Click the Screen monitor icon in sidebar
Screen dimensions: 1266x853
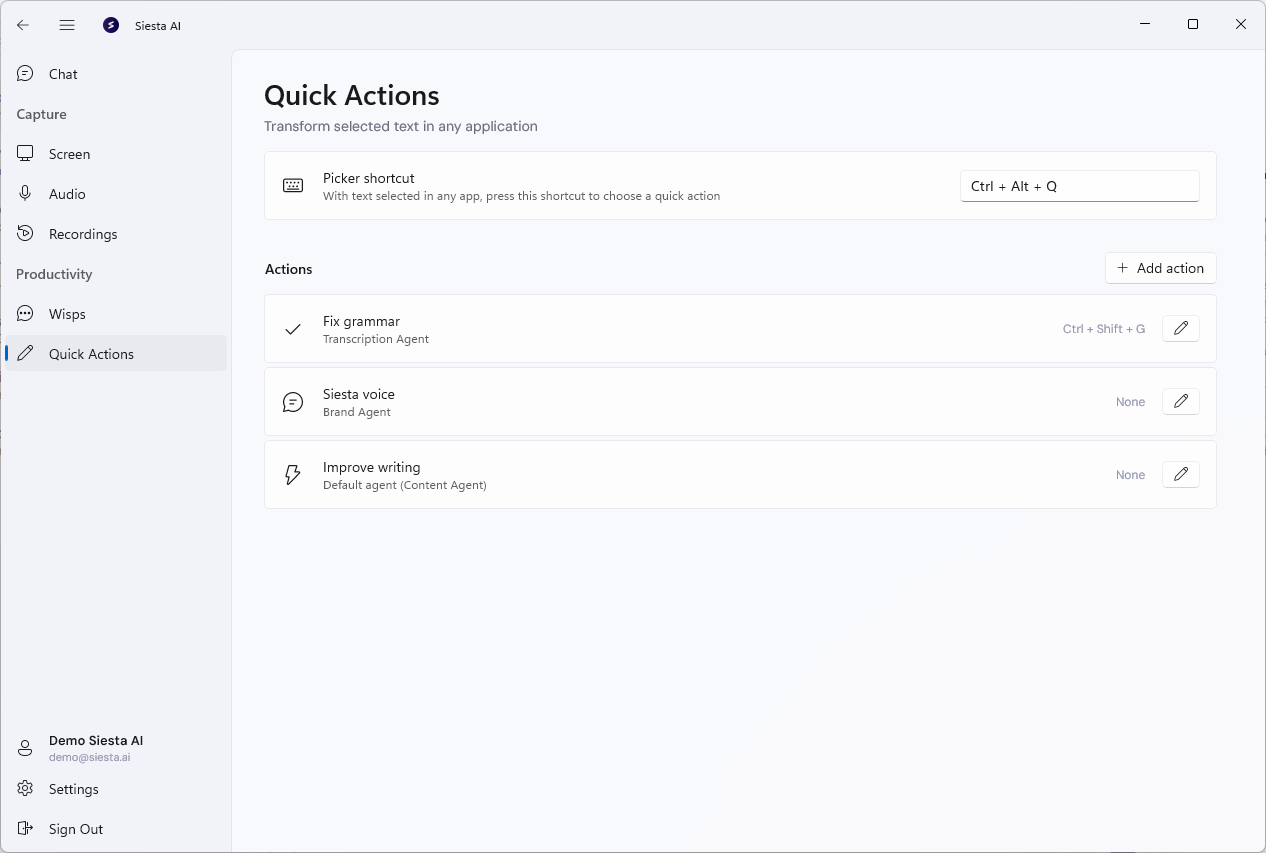pos(25,154)
